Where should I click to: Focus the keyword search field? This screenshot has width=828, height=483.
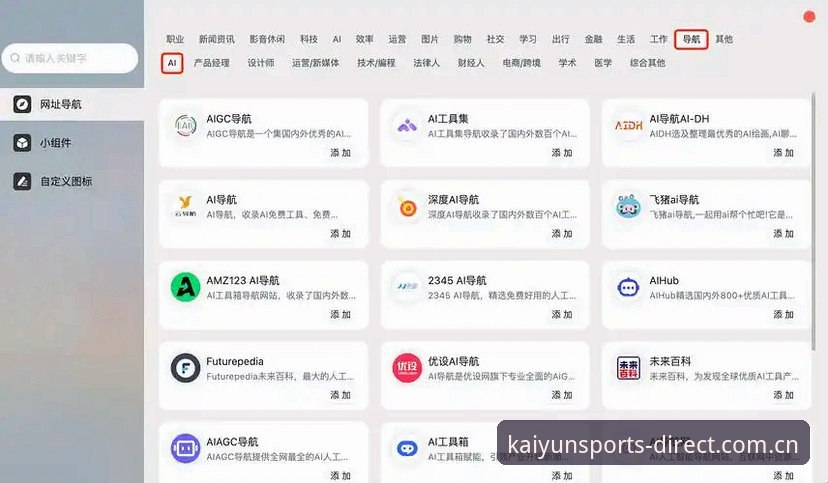[x=70, y=58]
